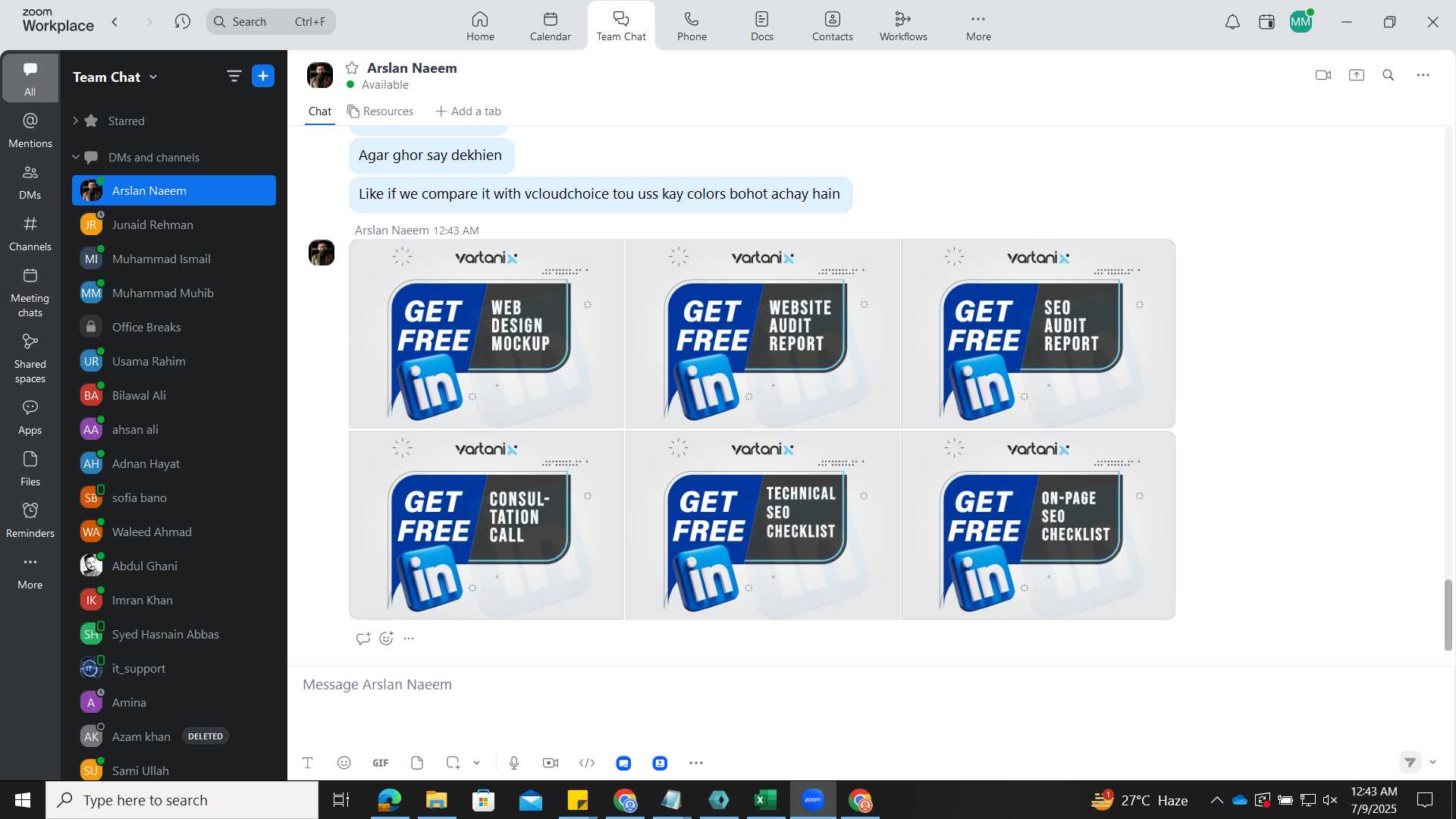Open DMs in the left sidebar
This screenshot has width=1456, height=819.
[x=30, y=182]
